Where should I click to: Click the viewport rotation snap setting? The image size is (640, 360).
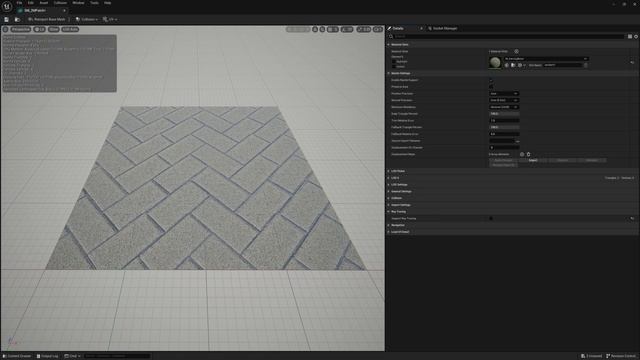coord(347,29)
